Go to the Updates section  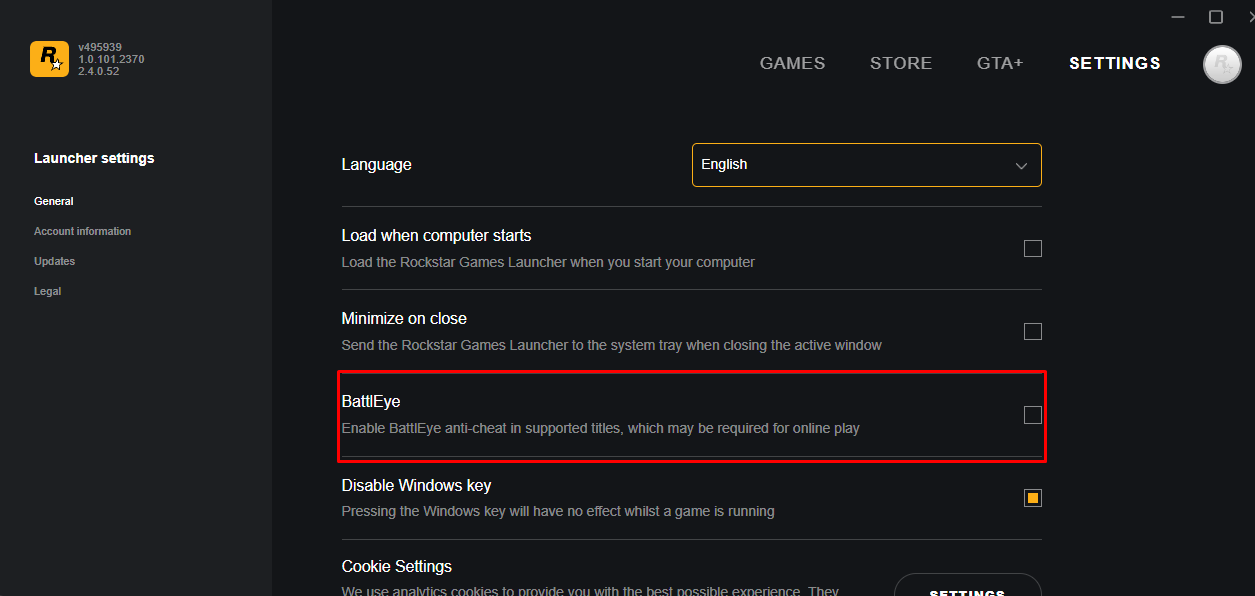54,261
